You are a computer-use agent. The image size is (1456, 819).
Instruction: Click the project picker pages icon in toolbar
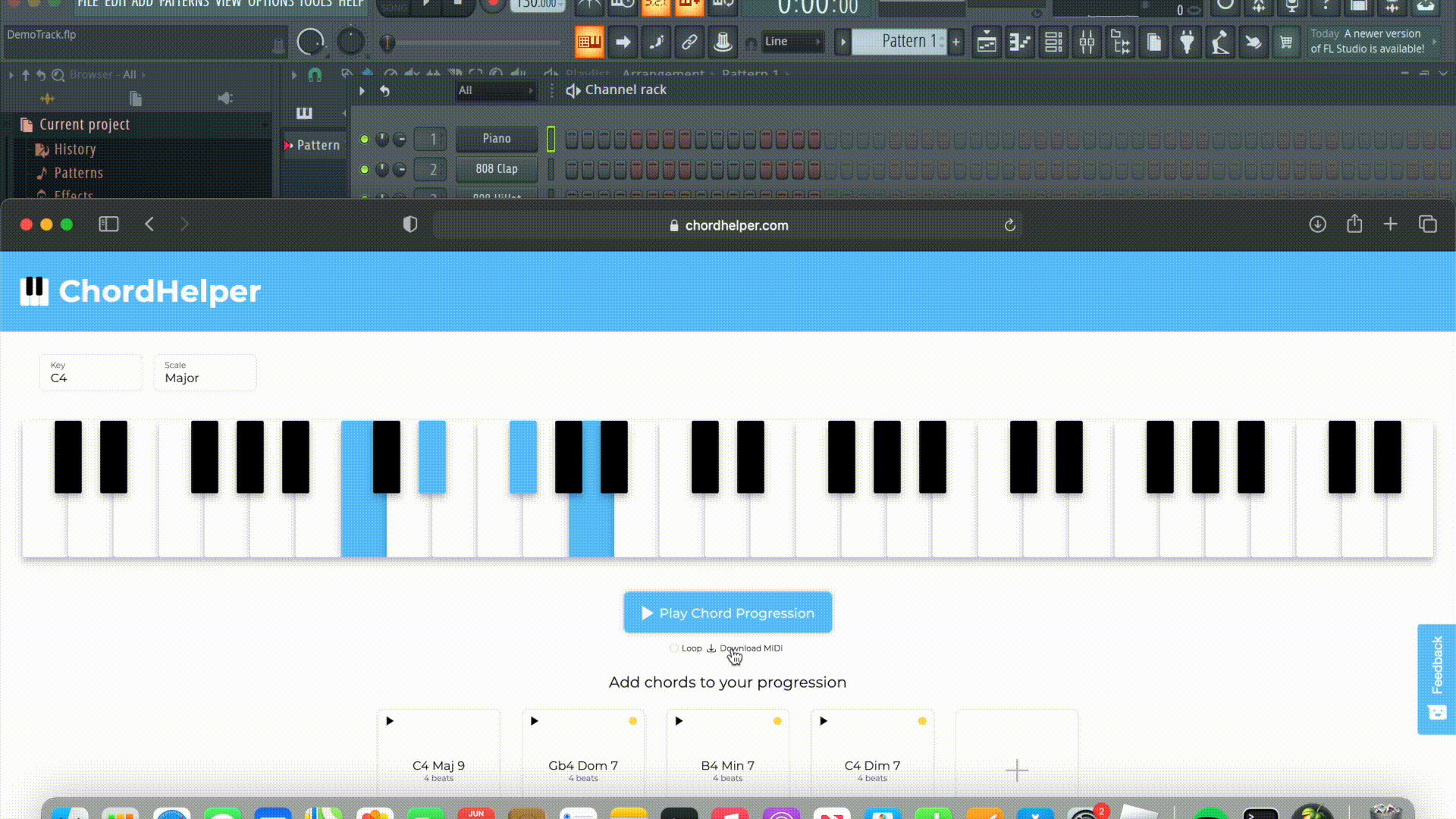coord(1153,42)
